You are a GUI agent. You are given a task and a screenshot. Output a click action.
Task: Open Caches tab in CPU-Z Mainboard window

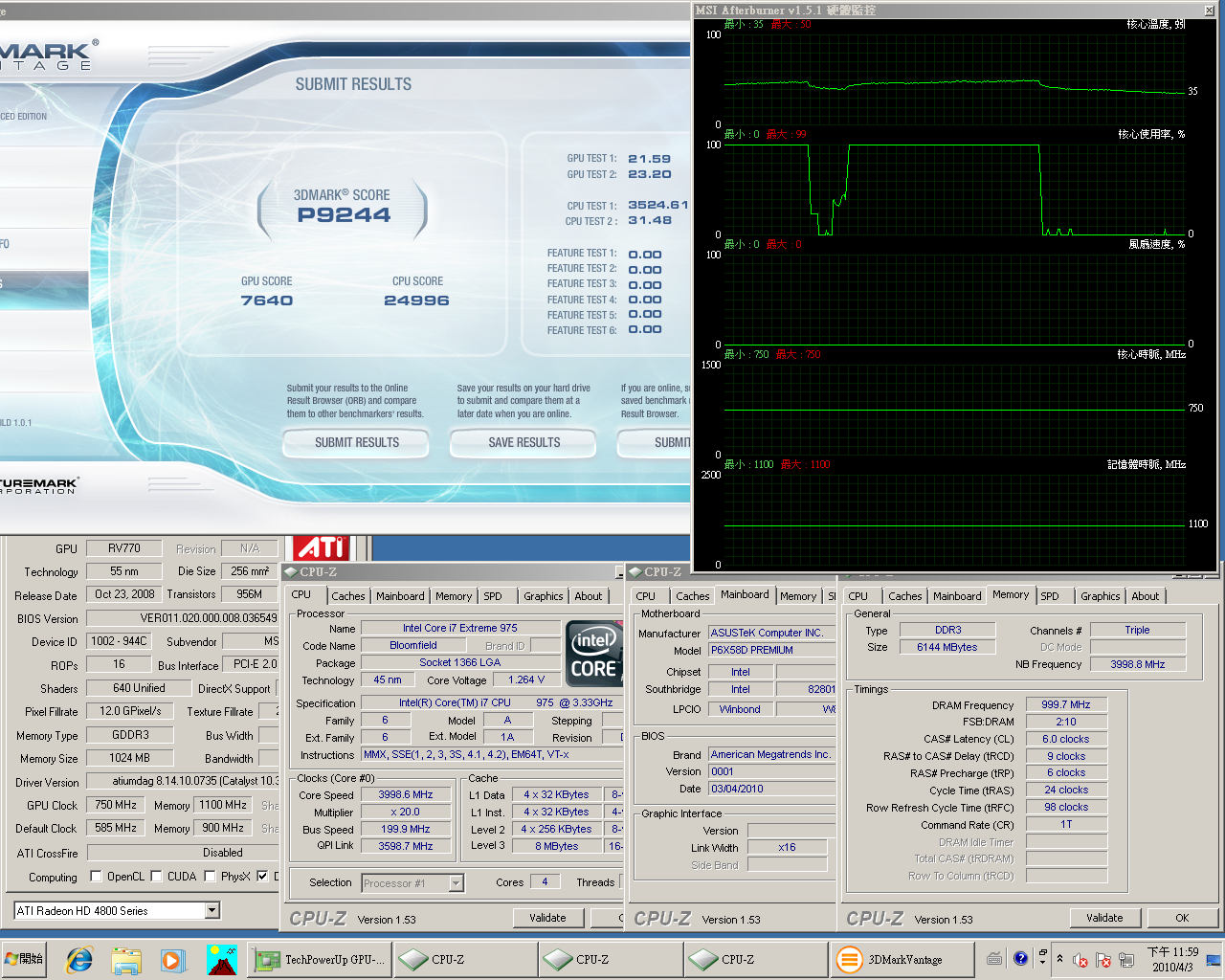[x=693, y=596]
